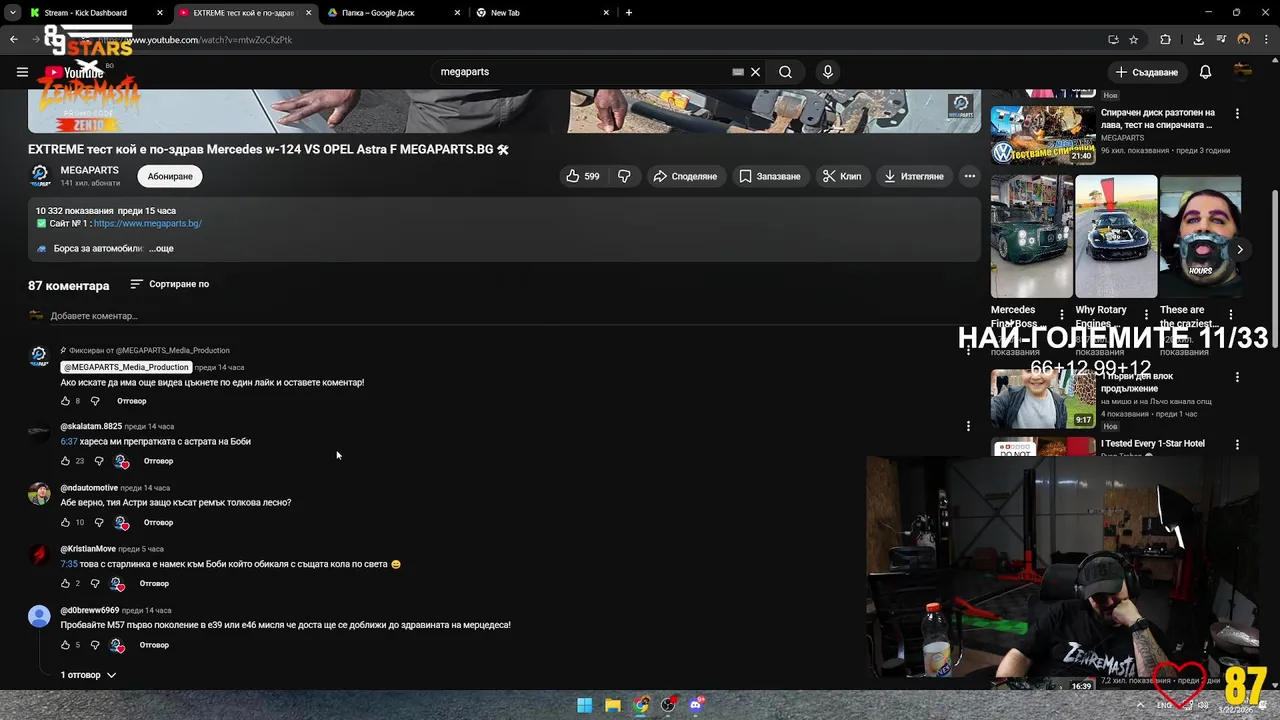1280x720 pixels.
Task: Dislike the video
Action: (624, 176)
